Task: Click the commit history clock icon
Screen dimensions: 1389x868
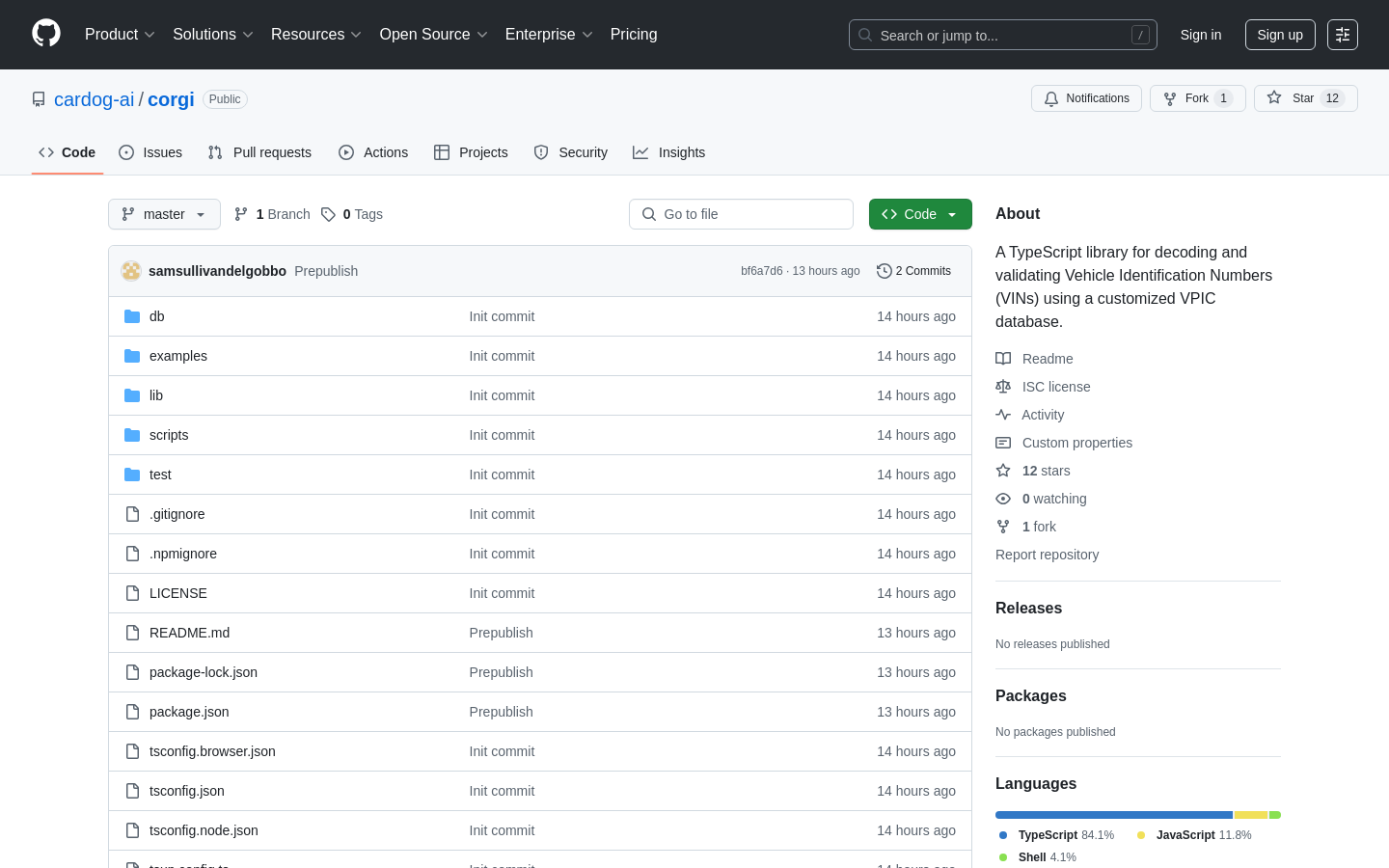Action: coord(884,271)
